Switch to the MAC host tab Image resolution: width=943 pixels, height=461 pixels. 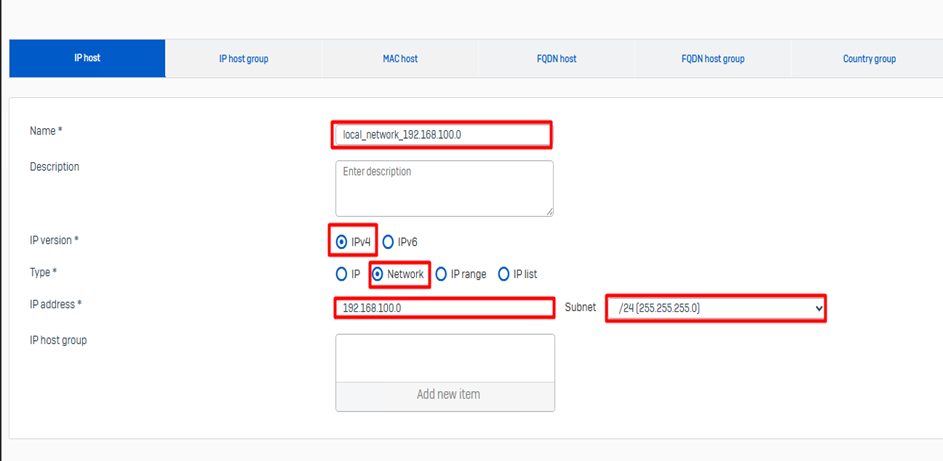(400, 59)
